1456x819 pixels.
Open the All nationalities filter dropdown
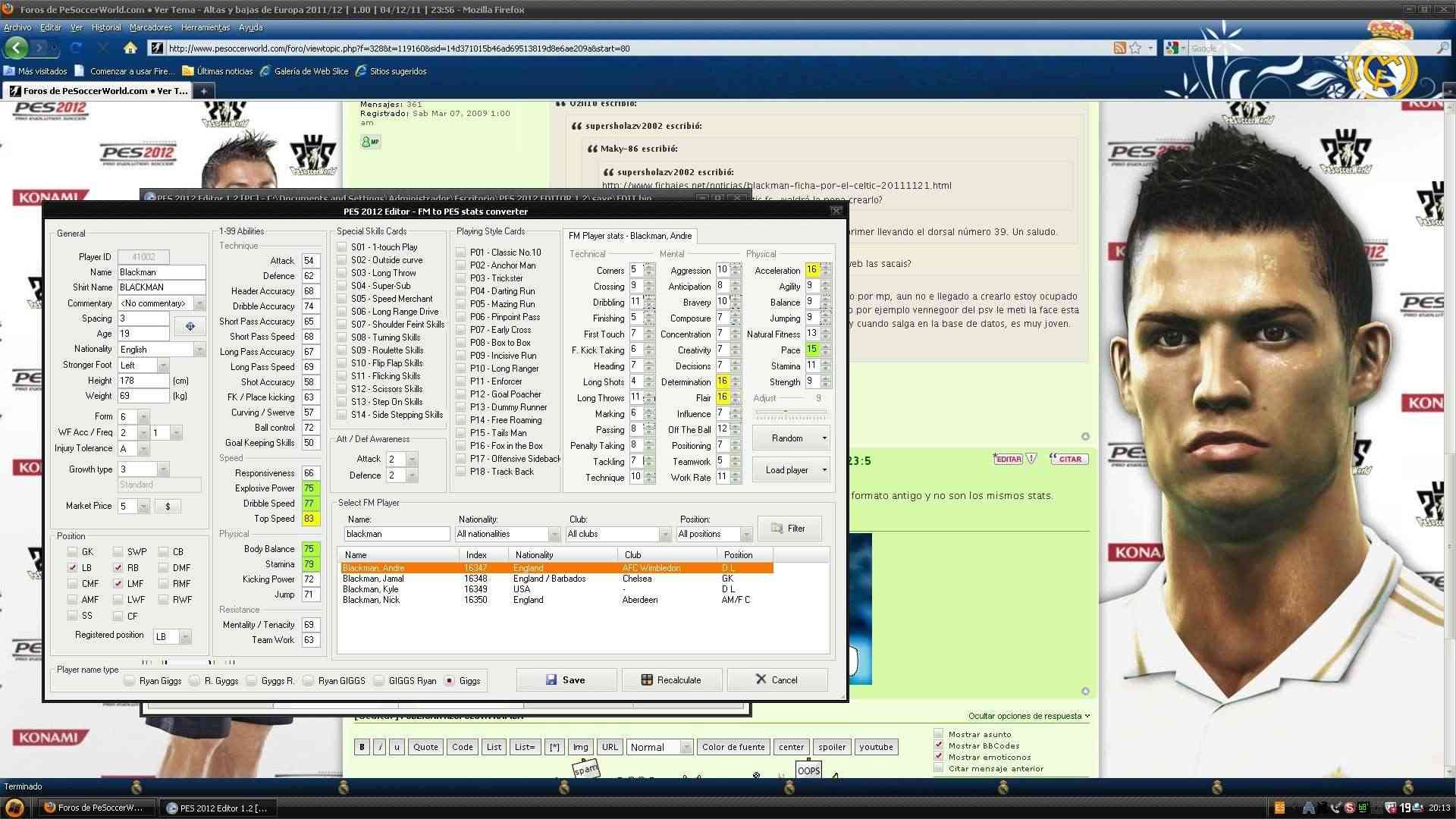(x=554, y=535)
